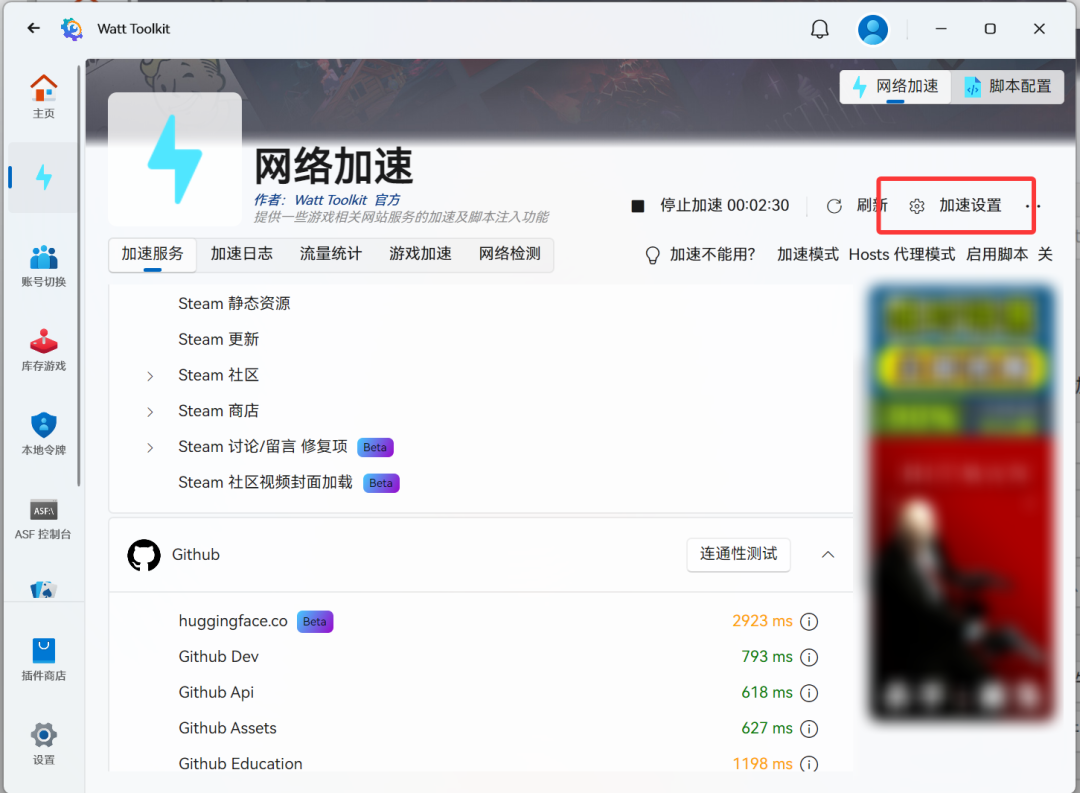The height and width of the screenshot is (793, 1080).
Task: Click the info icon for Github Api
Action: (809, 693)
